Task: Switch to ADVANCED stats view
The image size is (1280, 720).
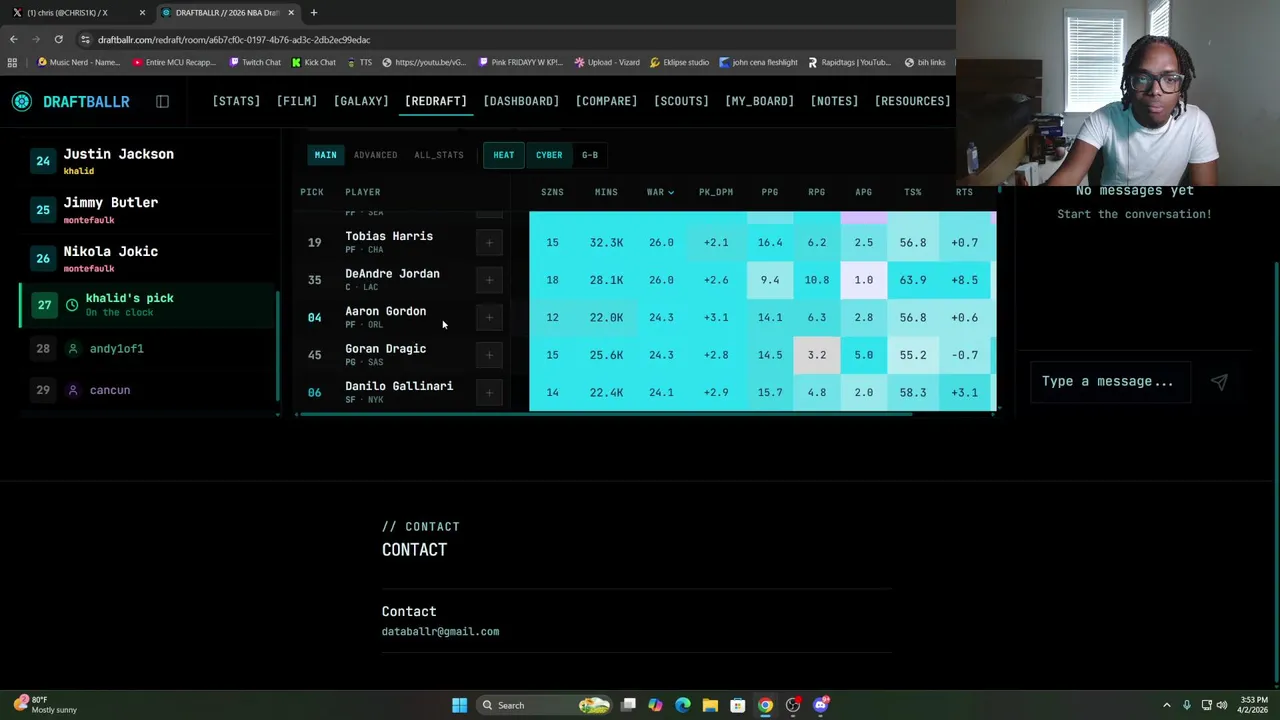Action: (375, 155)
